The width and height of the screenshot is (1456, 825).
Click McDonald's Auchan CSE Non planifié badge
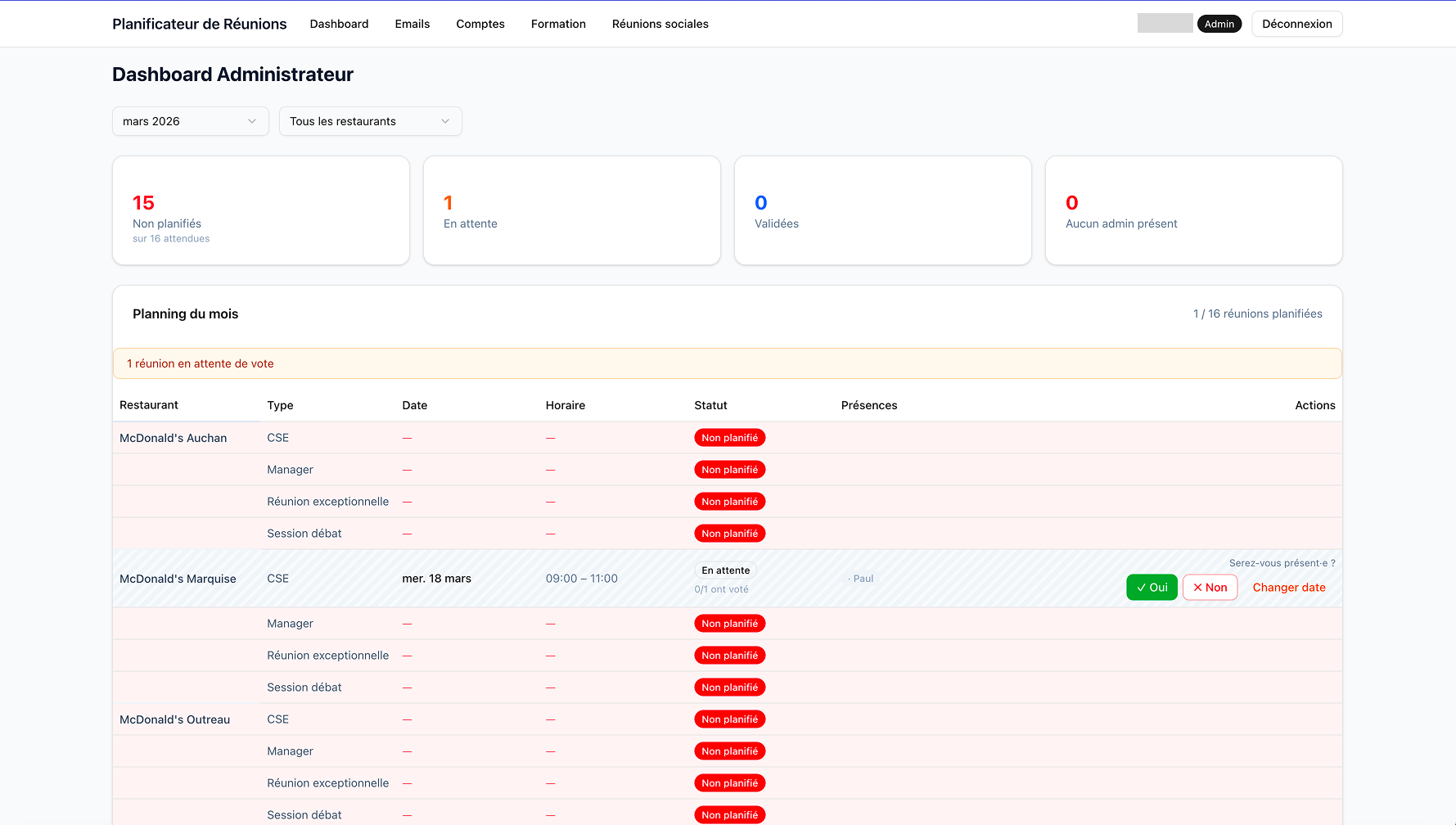[729, 438]
